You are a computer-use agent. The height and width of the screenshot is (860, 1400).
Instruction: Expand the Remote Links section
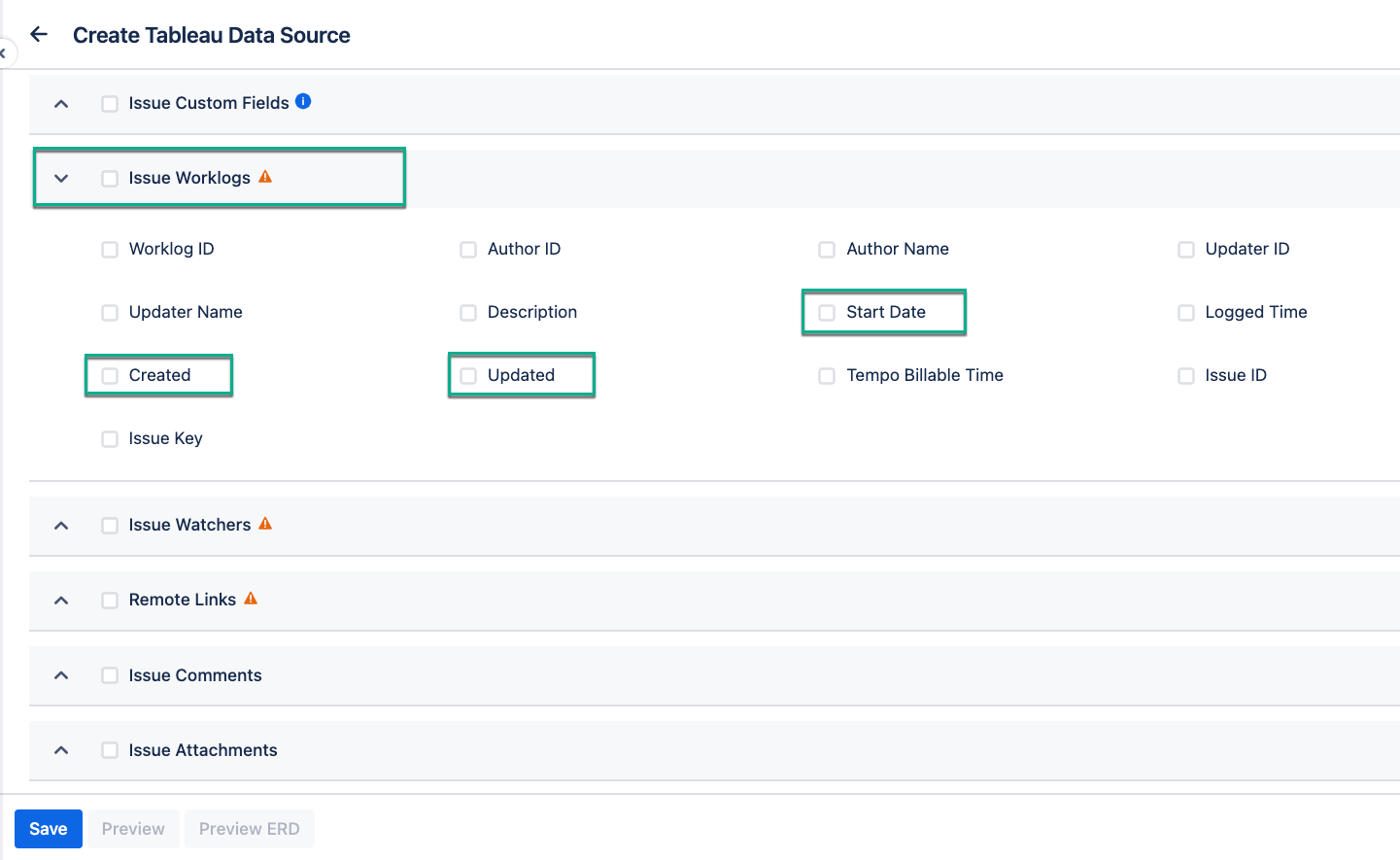point(61,601)
